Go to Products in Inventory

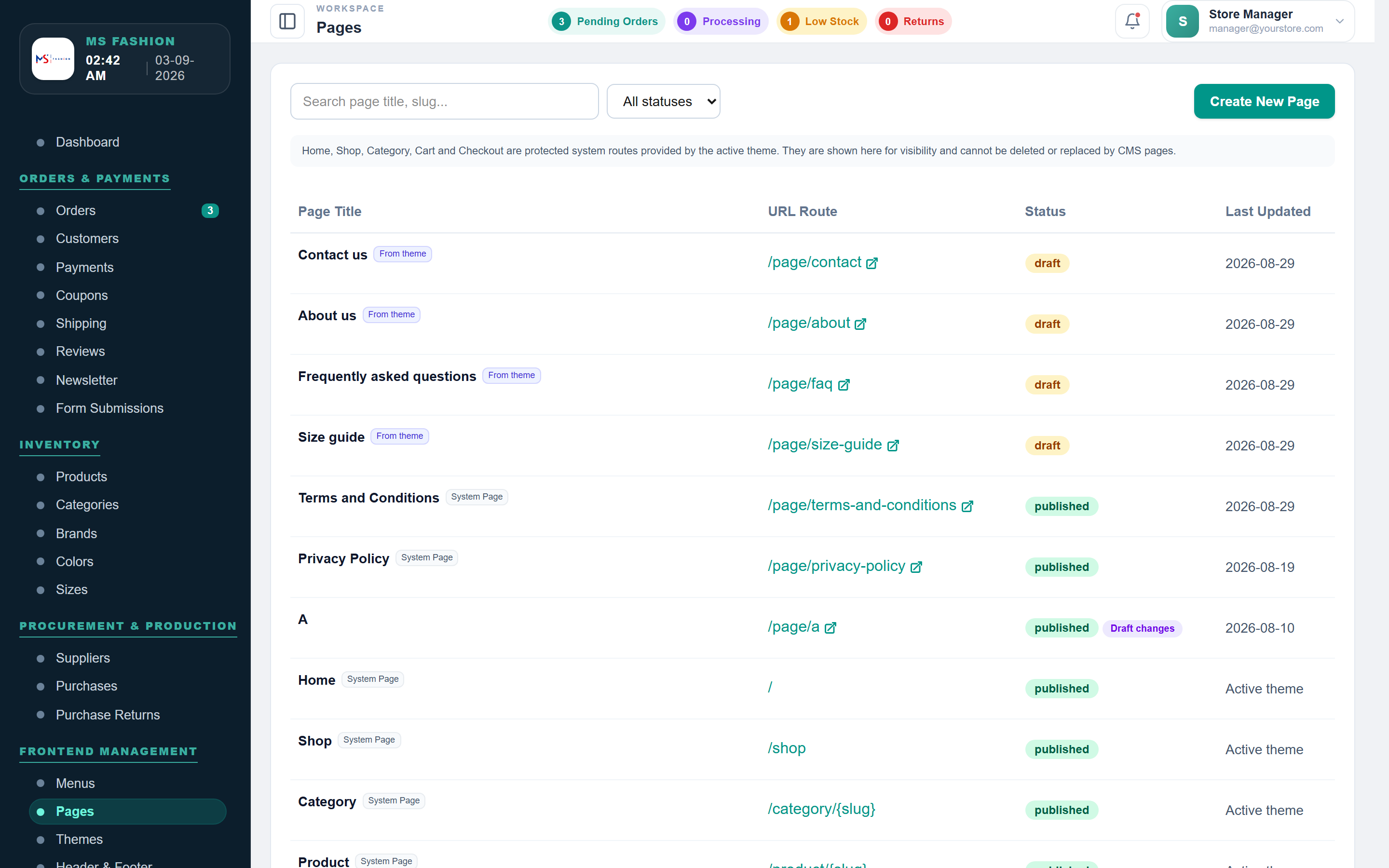tap(81, 476)
